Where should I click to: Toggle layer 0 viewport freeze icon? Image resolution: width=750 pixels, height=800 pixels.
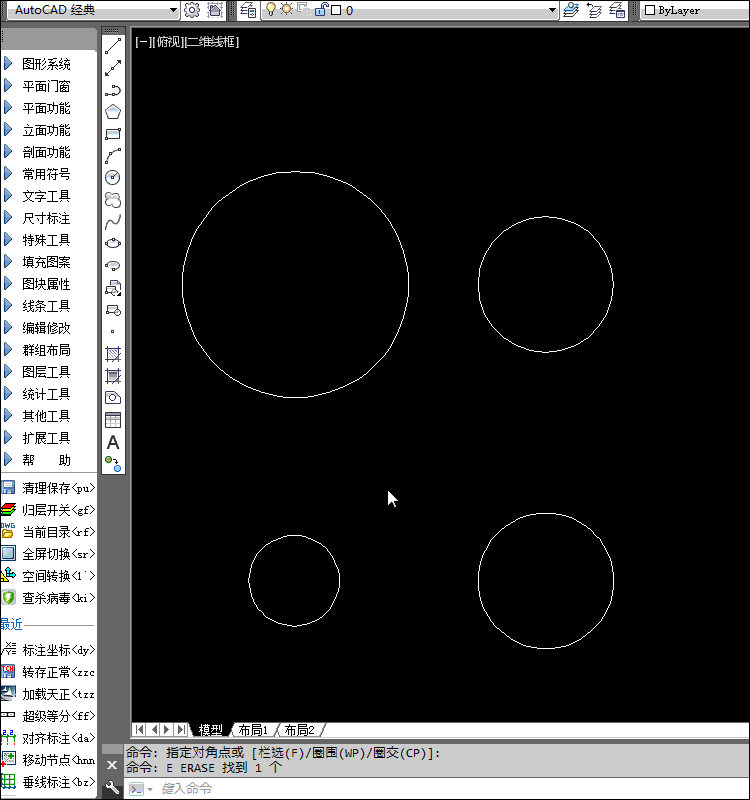[x=303, y=10]
